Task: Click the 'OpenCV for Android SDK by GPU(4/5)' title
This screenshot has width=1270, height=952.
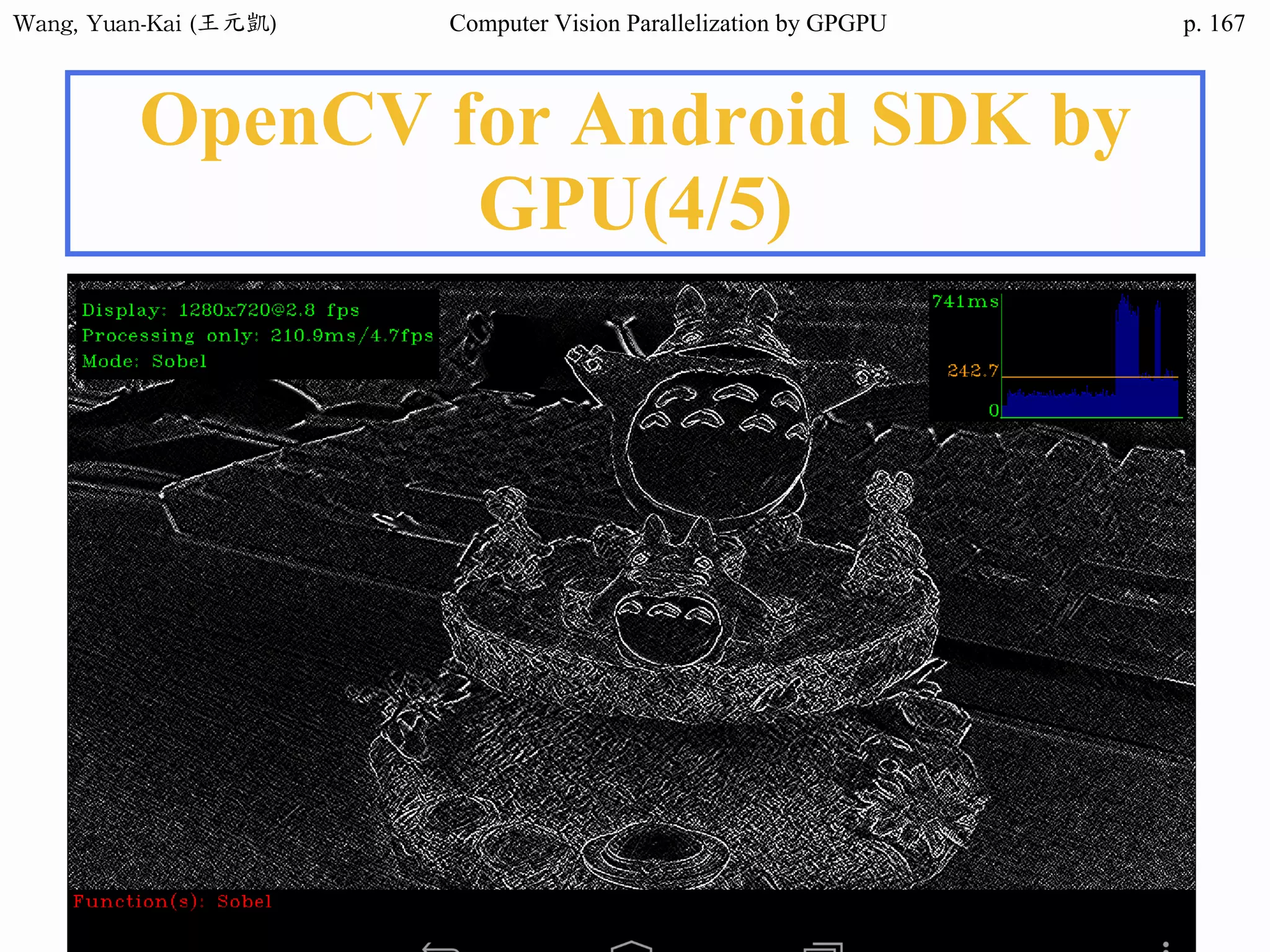Action: (x=635, y=162)
